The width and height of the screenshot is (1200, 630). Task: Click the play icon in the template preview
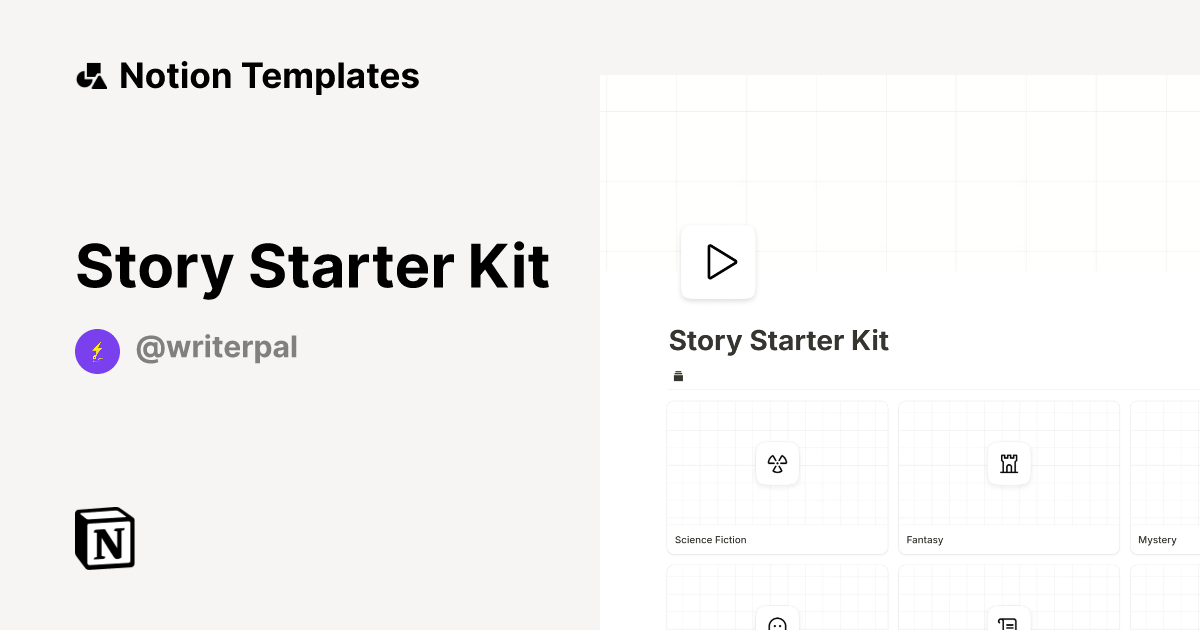tap(718, 261)
